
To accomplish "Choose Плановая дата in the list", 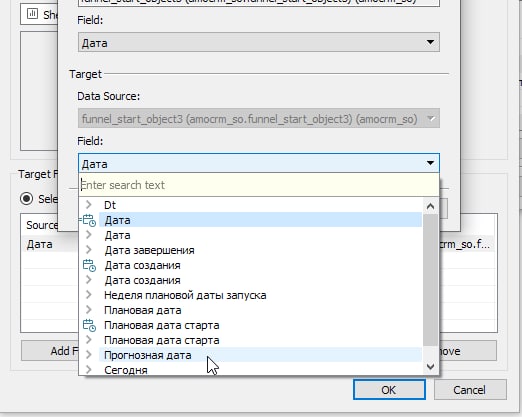I will [260, 310].
